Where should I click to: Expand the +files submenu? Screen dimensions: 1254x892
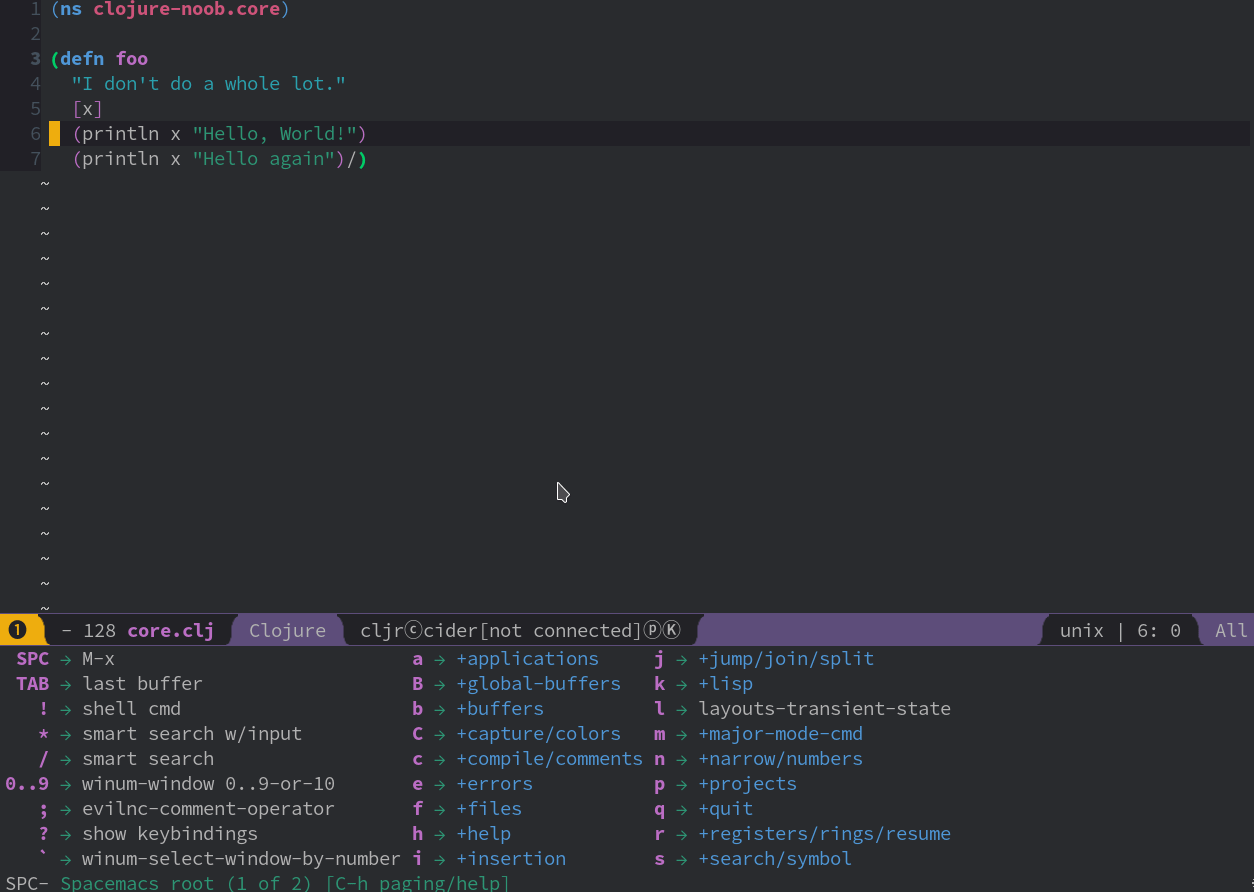[x=489, y=808]
